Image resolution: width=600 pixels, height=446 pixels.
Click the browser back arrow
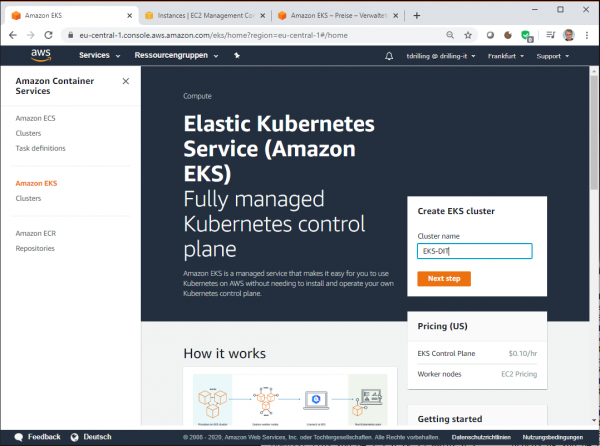pyautogui.click(x=13, y=35)
